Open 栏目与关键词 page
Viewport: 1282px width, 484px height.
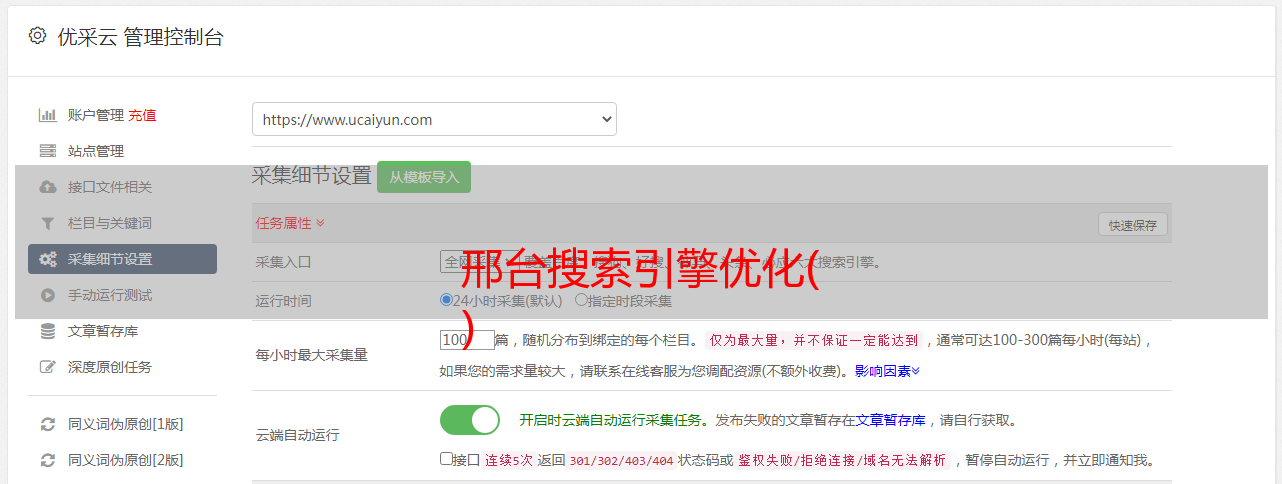click(110, 223)
